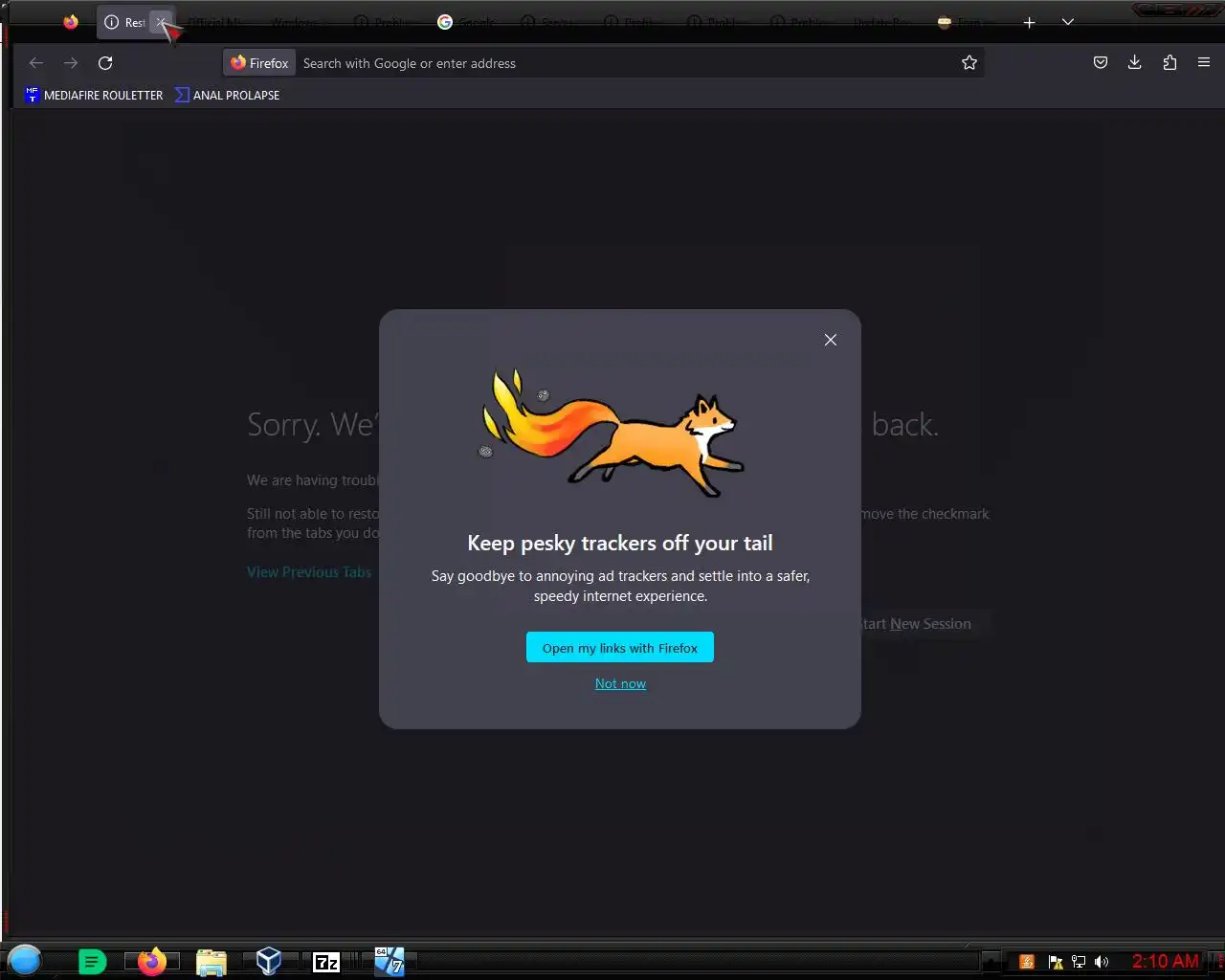Click the orange tray application icon
Viewport: 1225px width, 980px height.
pyautogui.click(x=1027, y=962)
